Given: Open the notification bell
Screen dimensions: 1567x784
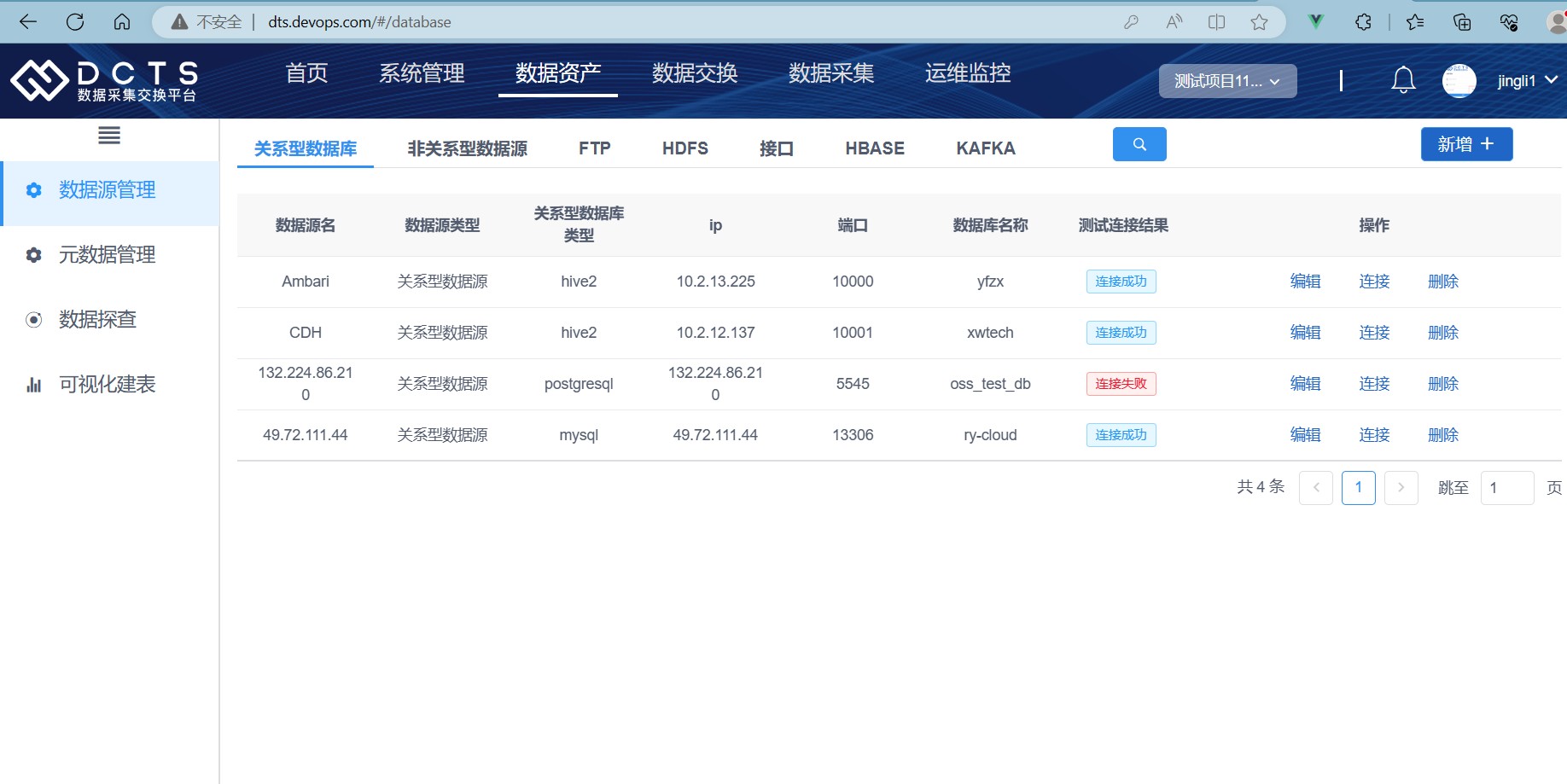Looking at the screenshot, I should [1403, 80].
